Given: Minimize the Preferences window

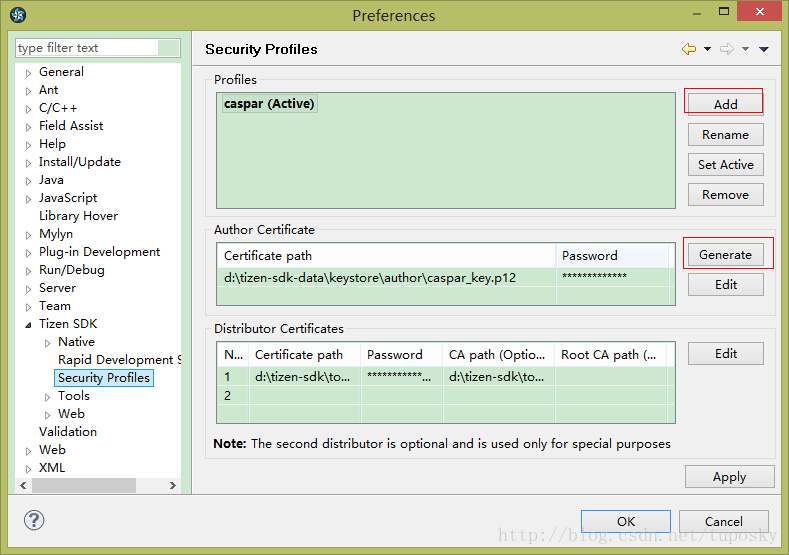Looking at the screenshot, I should click(x=696, y=14).
